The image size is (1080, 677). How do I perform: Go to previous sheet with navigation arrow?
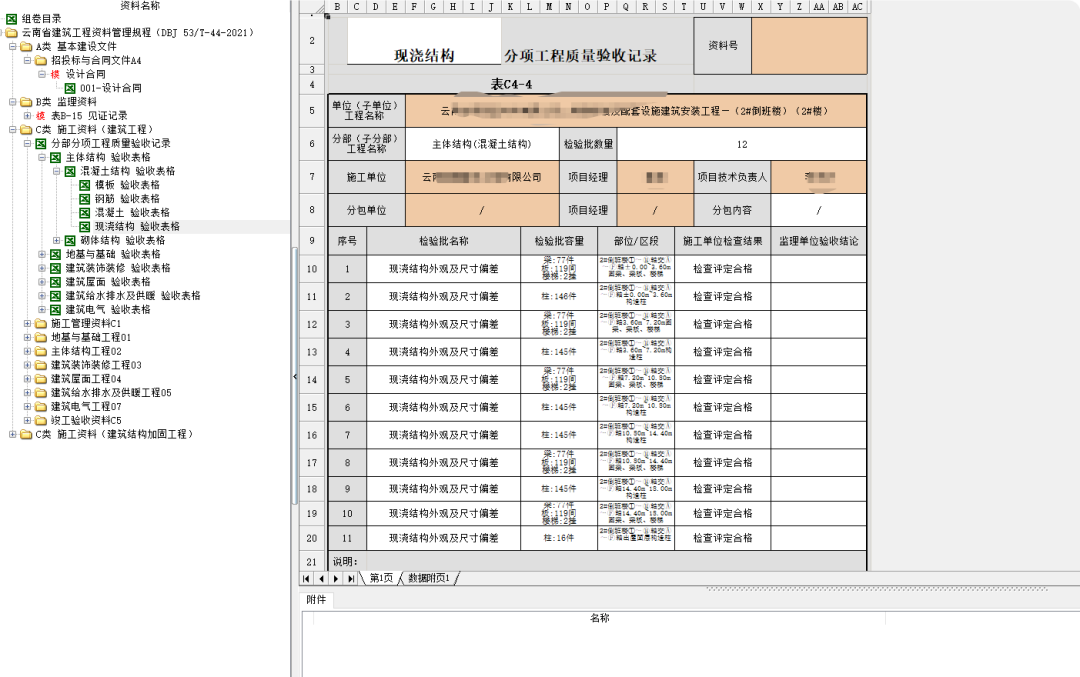[x=321, y=579]
